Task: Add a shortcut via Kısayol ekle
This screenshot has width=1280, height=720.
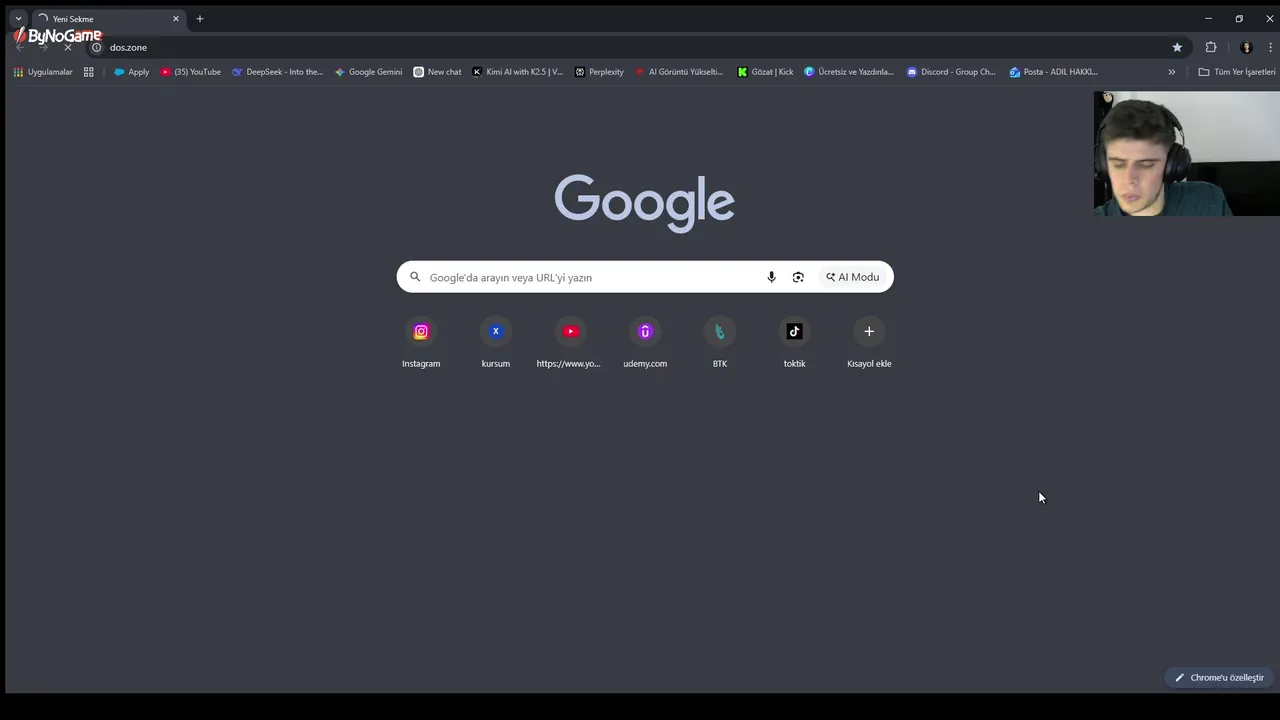Action: (x=869, y=342)
